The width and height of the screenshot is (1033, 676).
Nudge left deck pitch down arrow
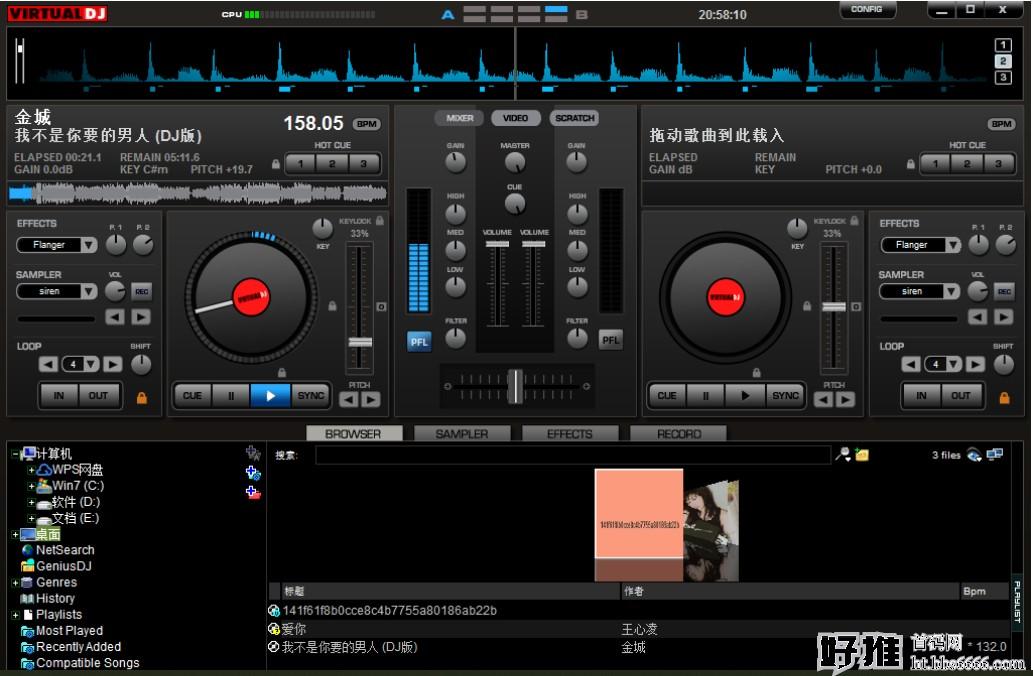tap(349, 399)
